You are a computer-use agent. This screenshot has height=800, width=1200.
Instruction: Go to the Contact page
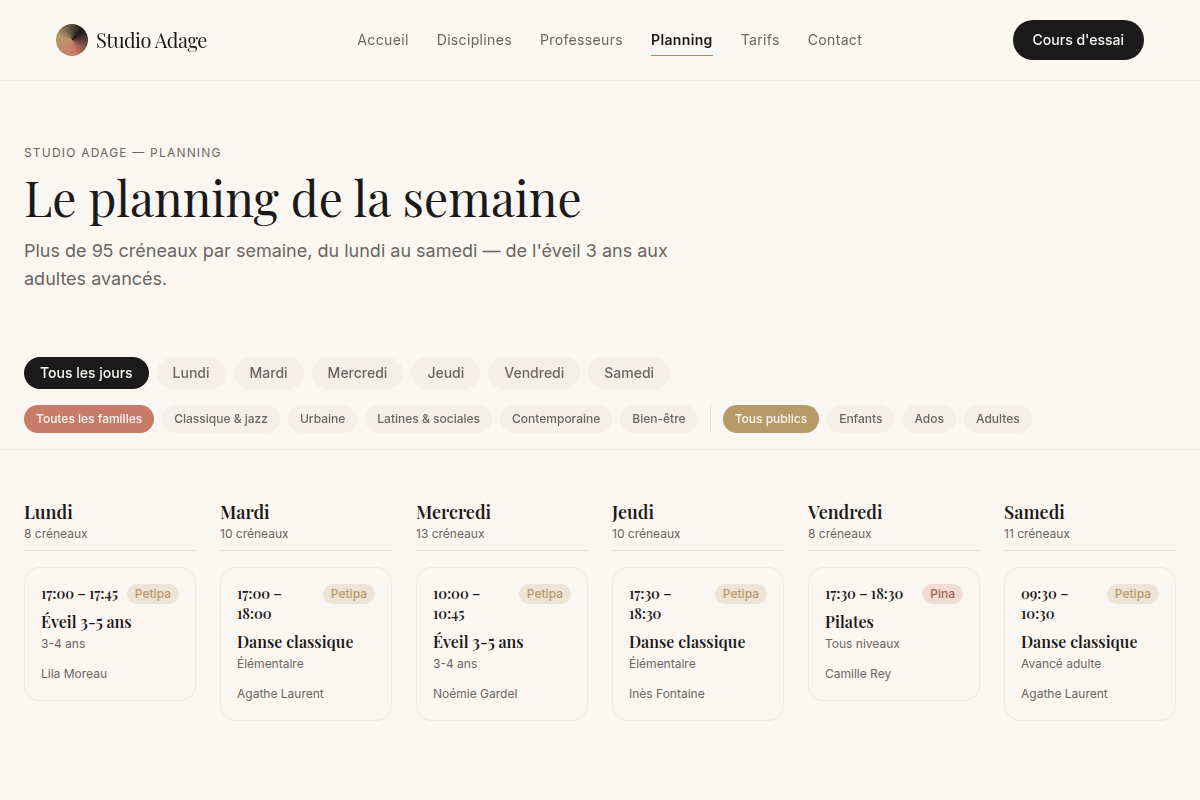835,40
